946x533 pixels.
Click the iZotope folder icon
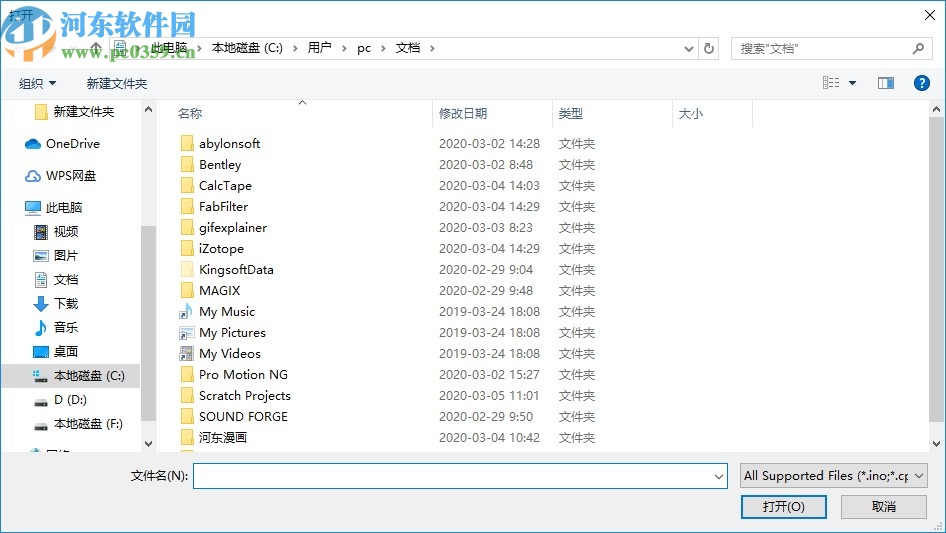click(187, 249)
